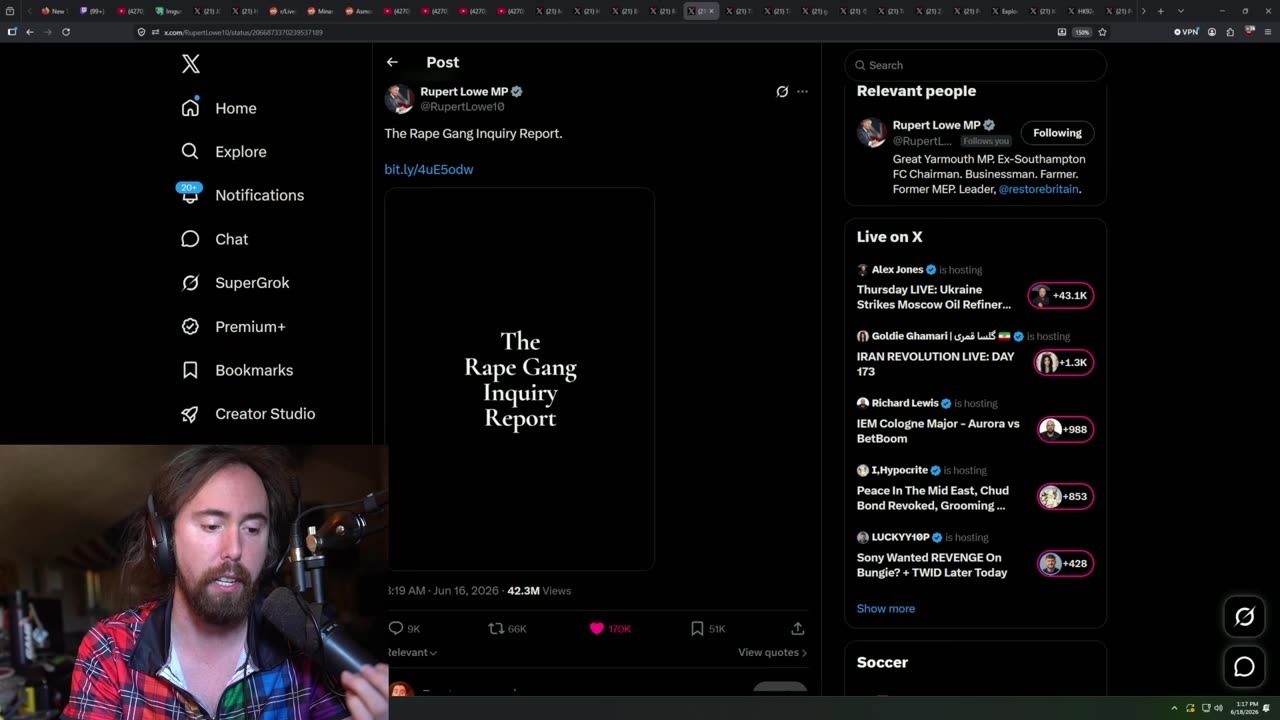Toggle reader view icon in address bar
Viewport: 1280px width, 720px height.
(1062, 32)
